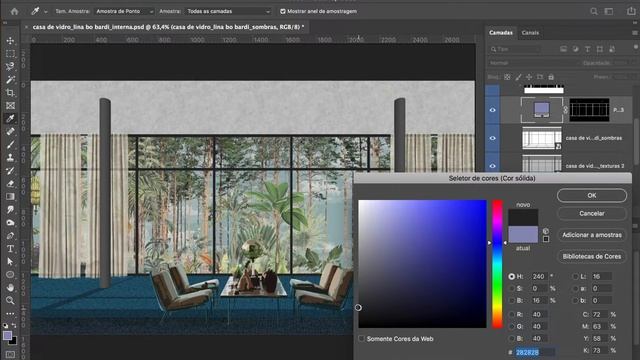Select the Ellipse shape tool

tap(10, 274)
